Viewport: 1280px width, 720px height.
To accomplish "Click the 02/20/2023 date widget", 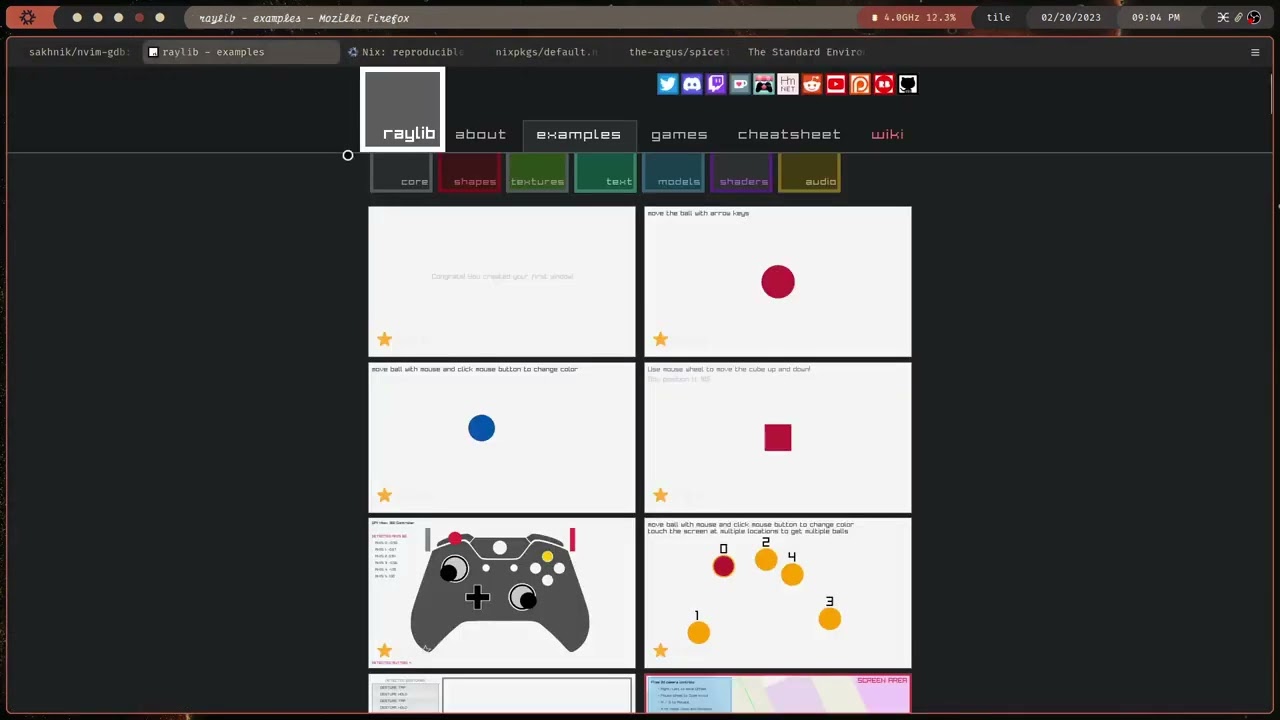I will point(1070,17).
